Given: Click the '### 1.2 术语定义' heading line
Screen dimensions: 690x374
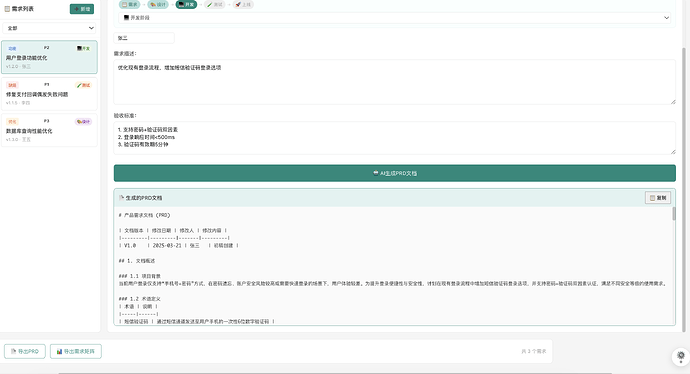Looking at the screenshot, I should click(139, 299).
